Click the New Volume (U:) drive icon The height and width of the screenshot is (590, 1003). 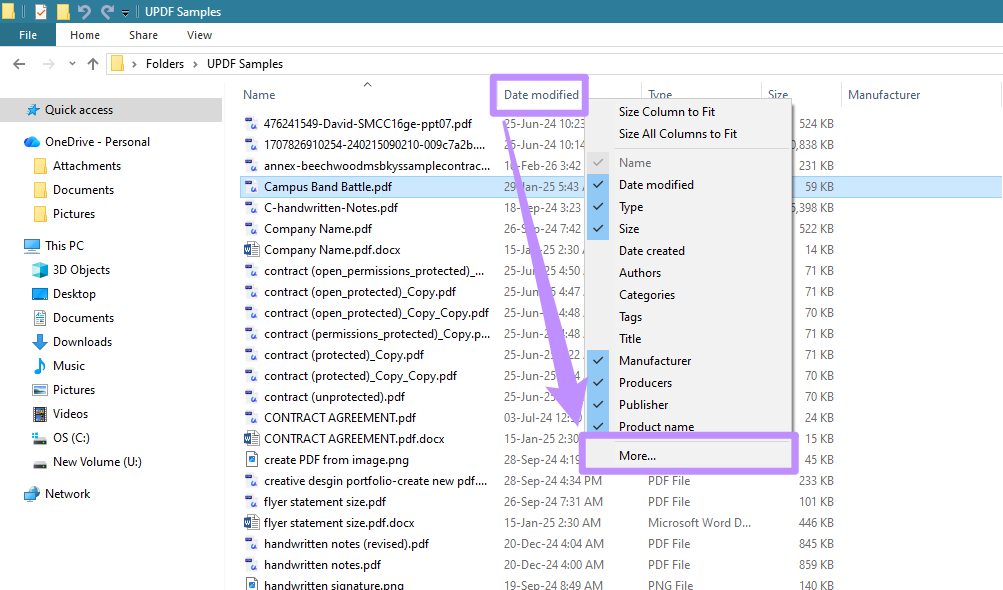[40, 463]
